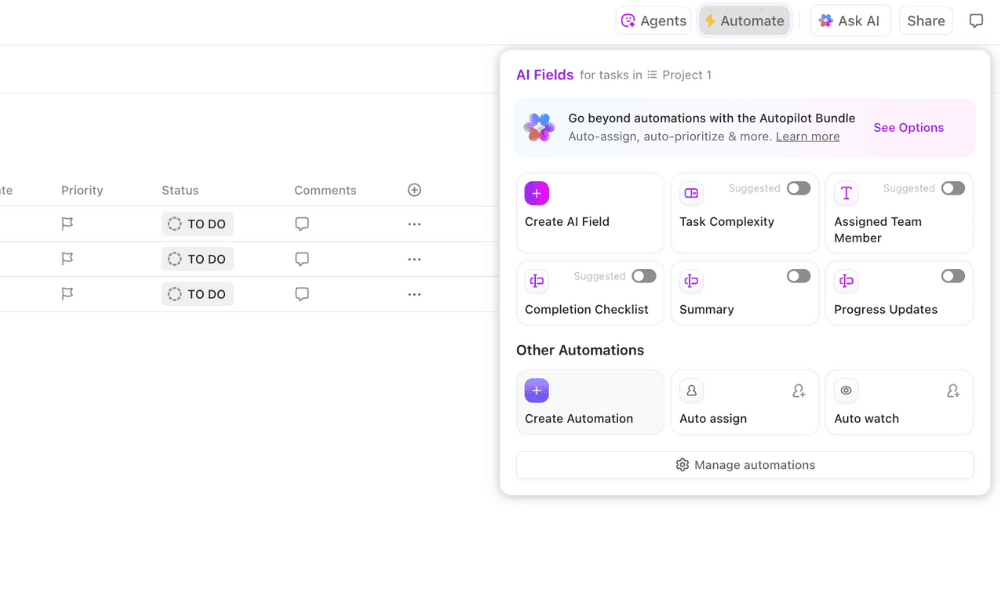
Task: Click the Manage automations gear icon
Action: click(682, 465)
